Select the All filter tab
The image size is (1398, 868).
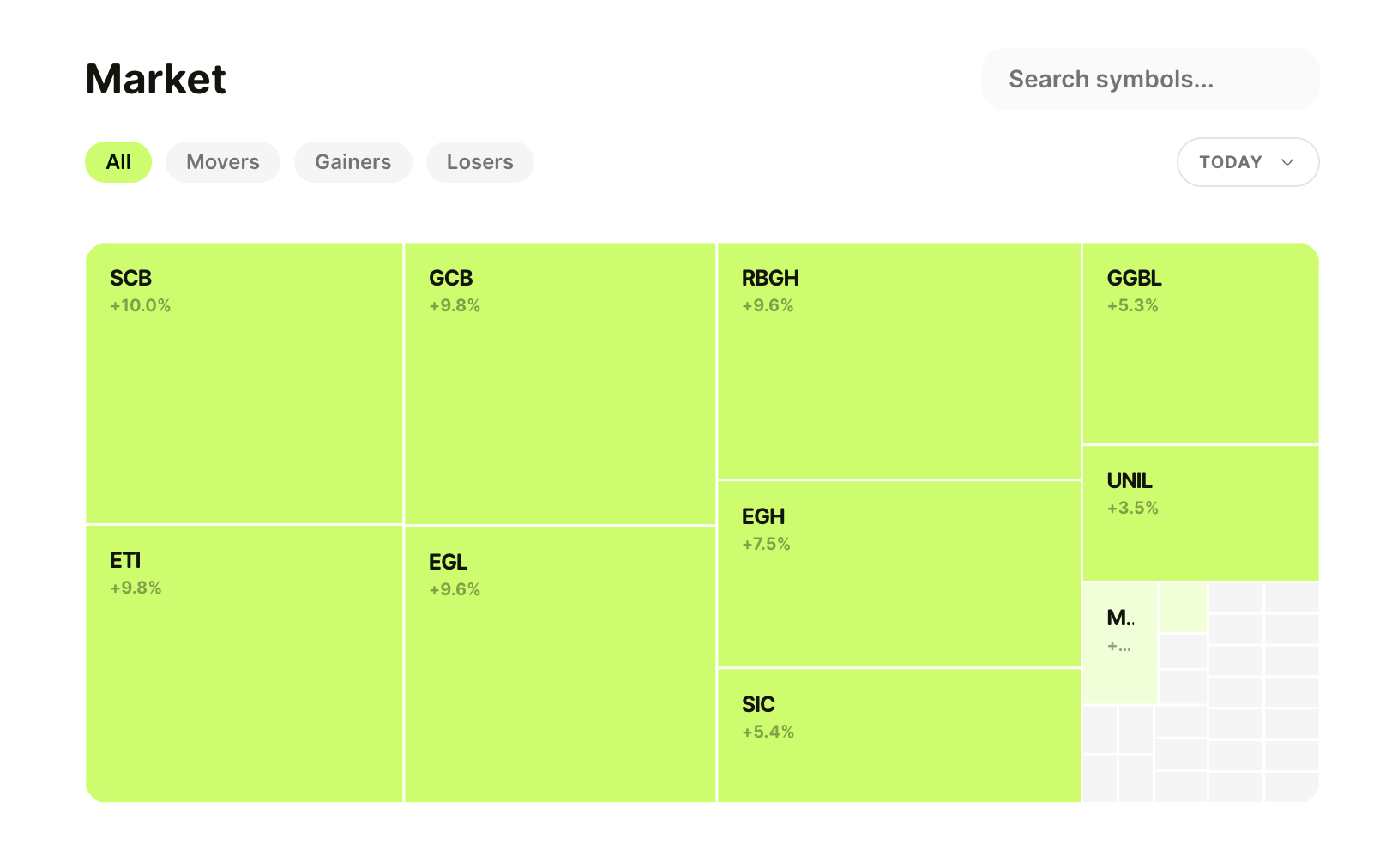(x=118, y=162)
